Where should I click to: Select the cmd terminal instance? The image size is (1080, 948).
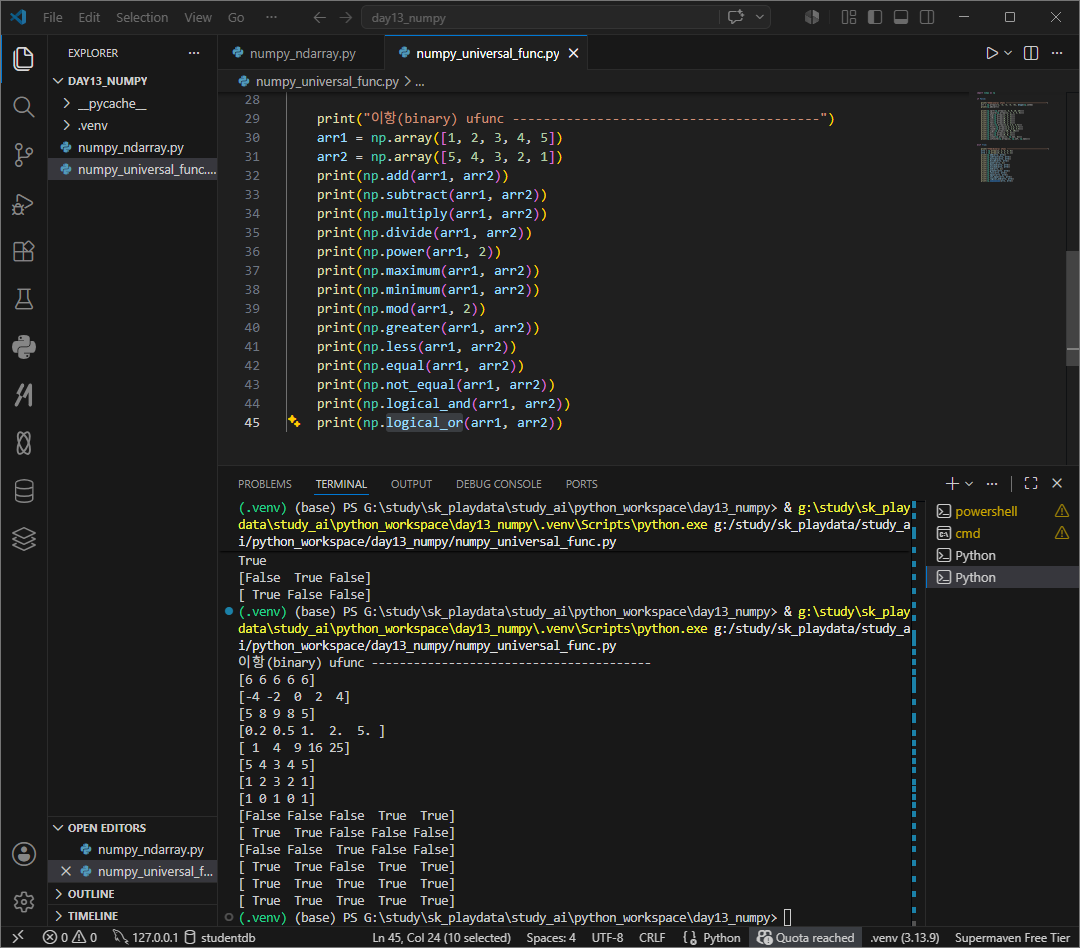pyautogui.click(x=1002, y=533)
